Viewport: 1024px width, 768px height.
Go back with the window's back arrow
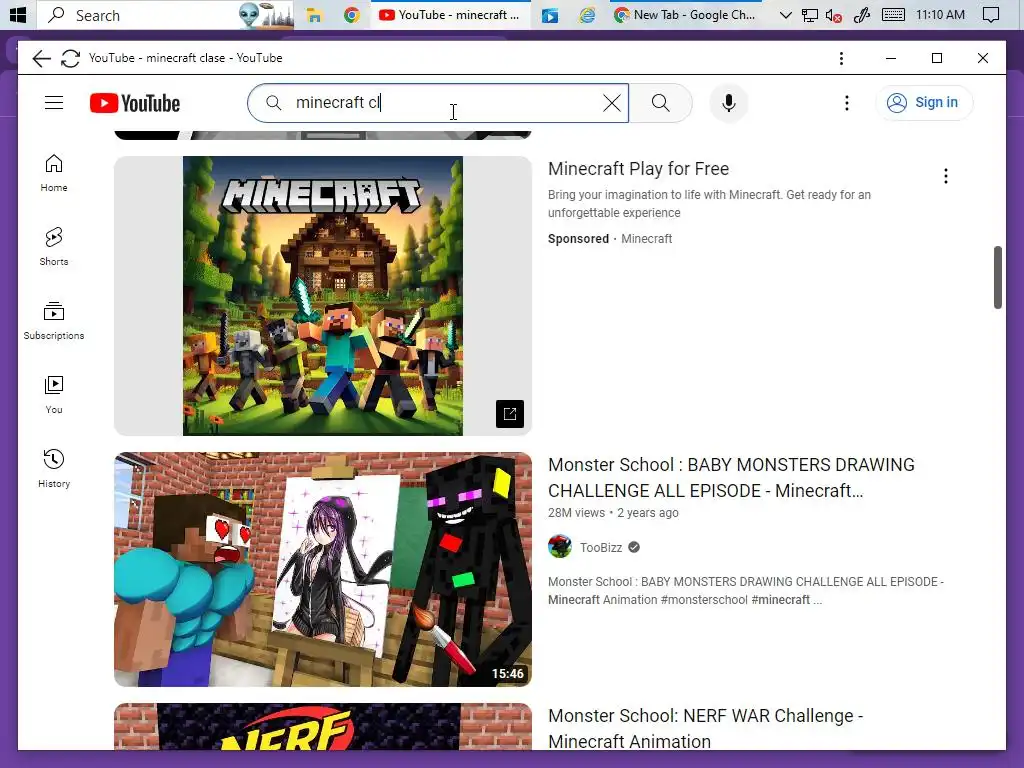[41, 58]
